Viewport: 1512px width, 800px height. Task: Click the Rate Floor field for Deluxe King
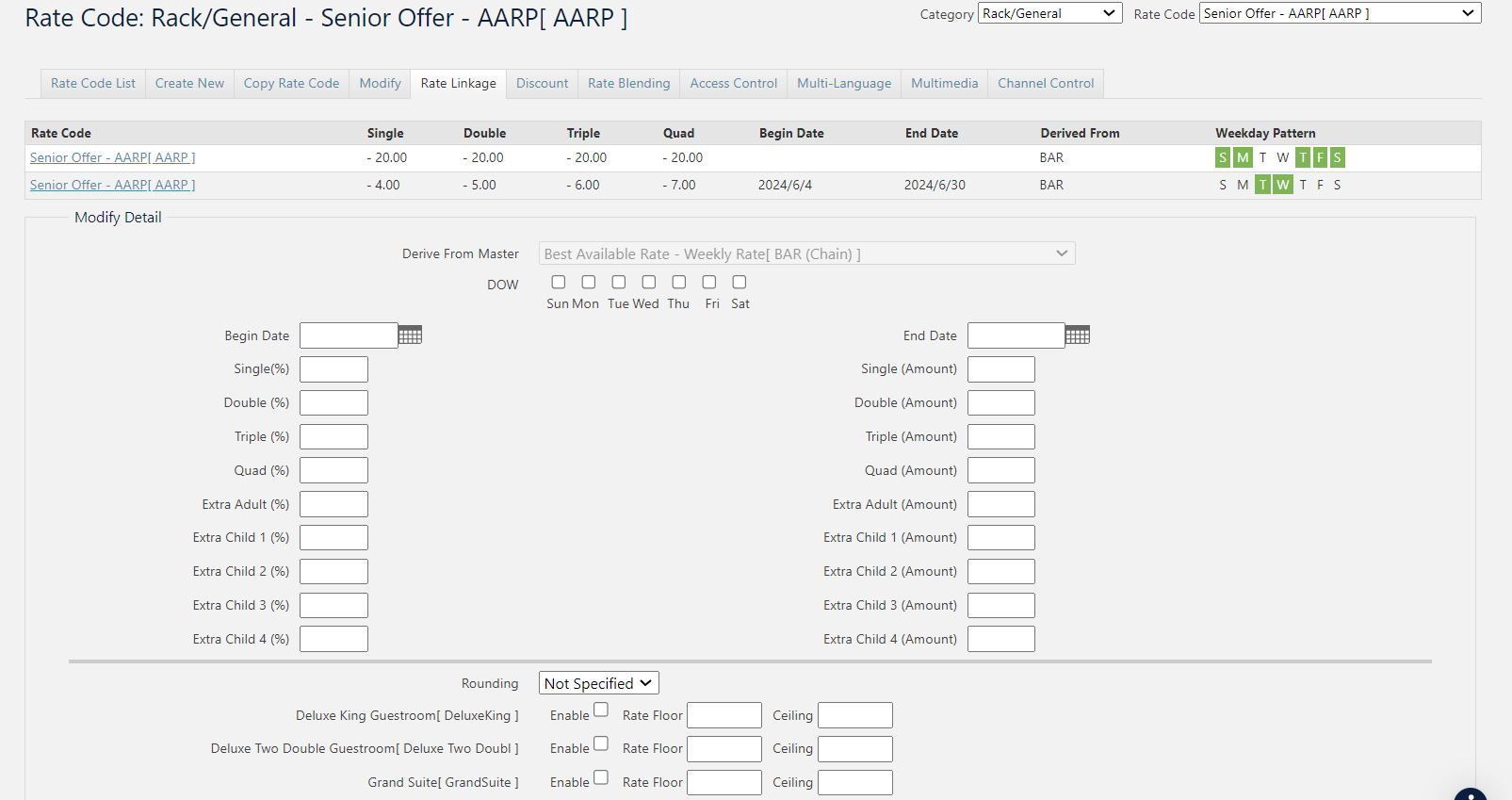point(723,715)
